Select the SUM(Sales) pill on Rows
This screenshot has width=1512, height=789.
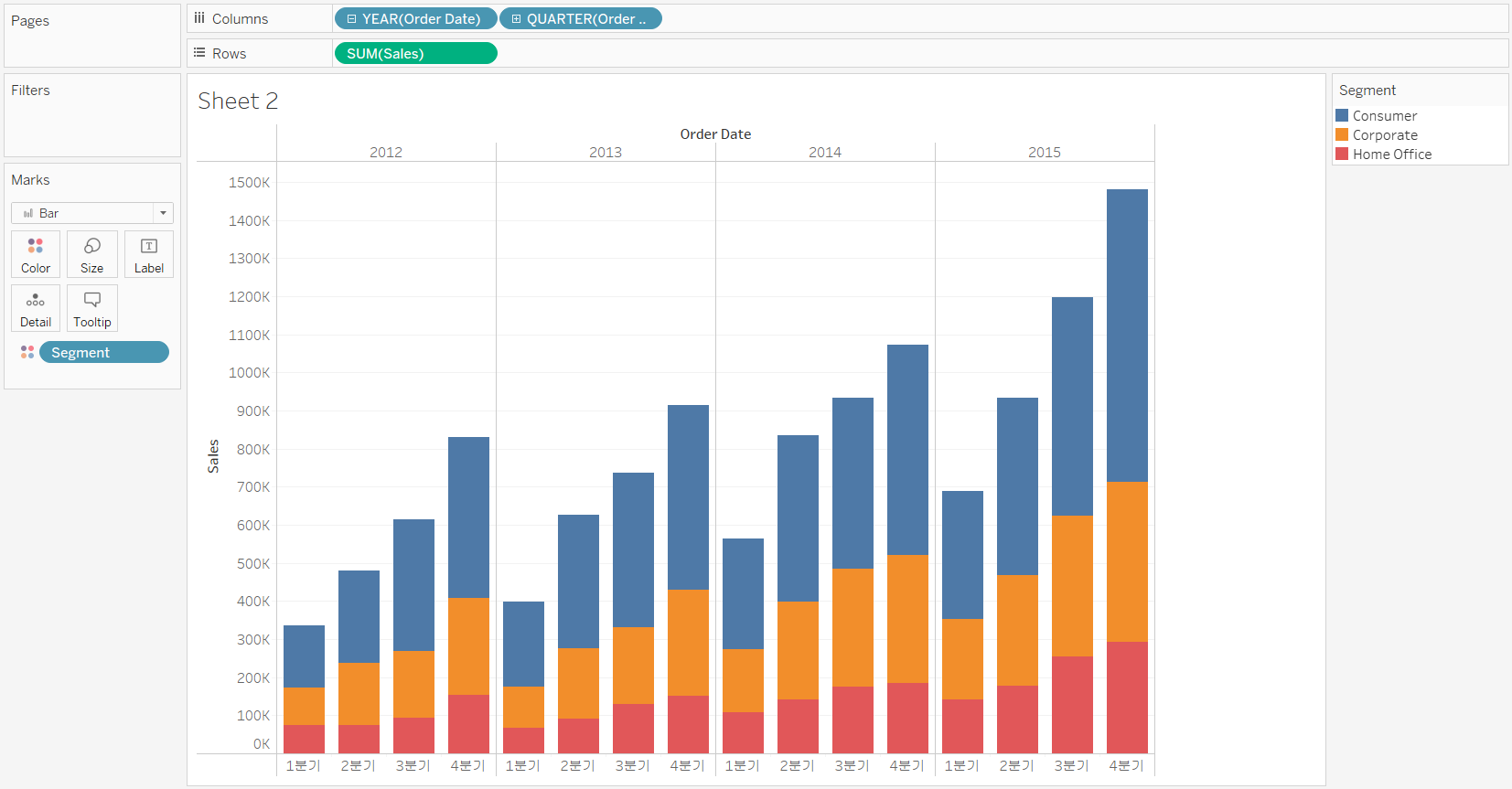[416, 53]
